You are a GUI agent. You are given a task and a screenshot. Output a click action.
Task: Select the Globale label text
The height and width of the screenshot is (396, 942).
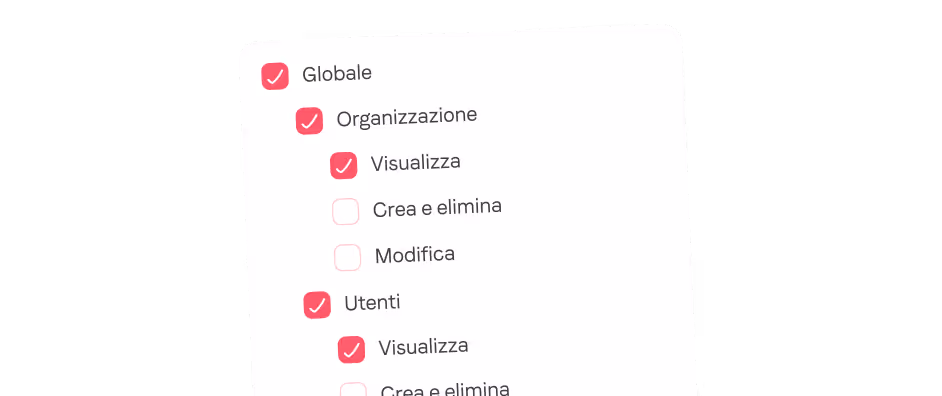click(x=337, y=73)
